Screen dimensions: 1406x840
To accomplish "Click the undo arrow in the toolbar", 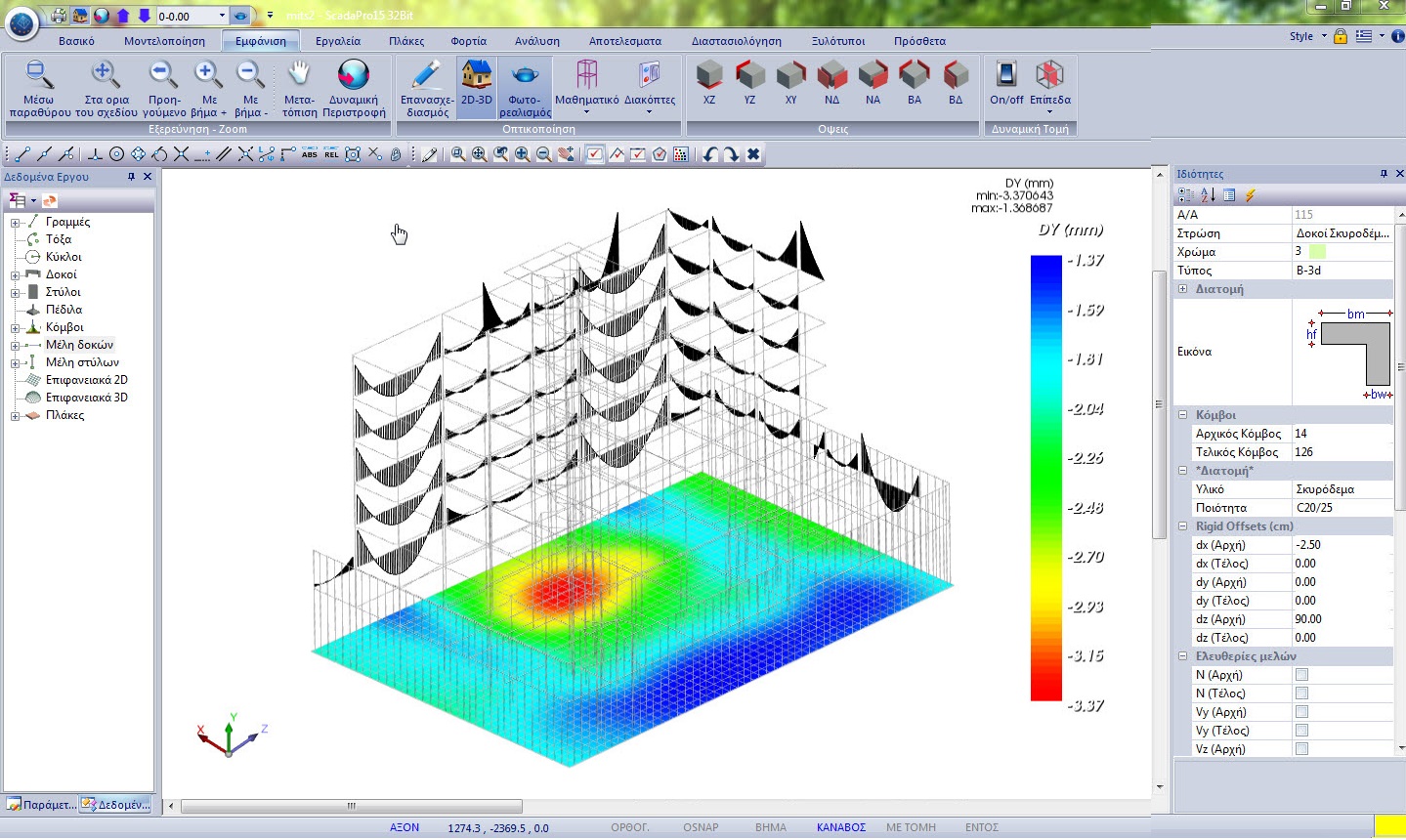I will coord(710,154).
